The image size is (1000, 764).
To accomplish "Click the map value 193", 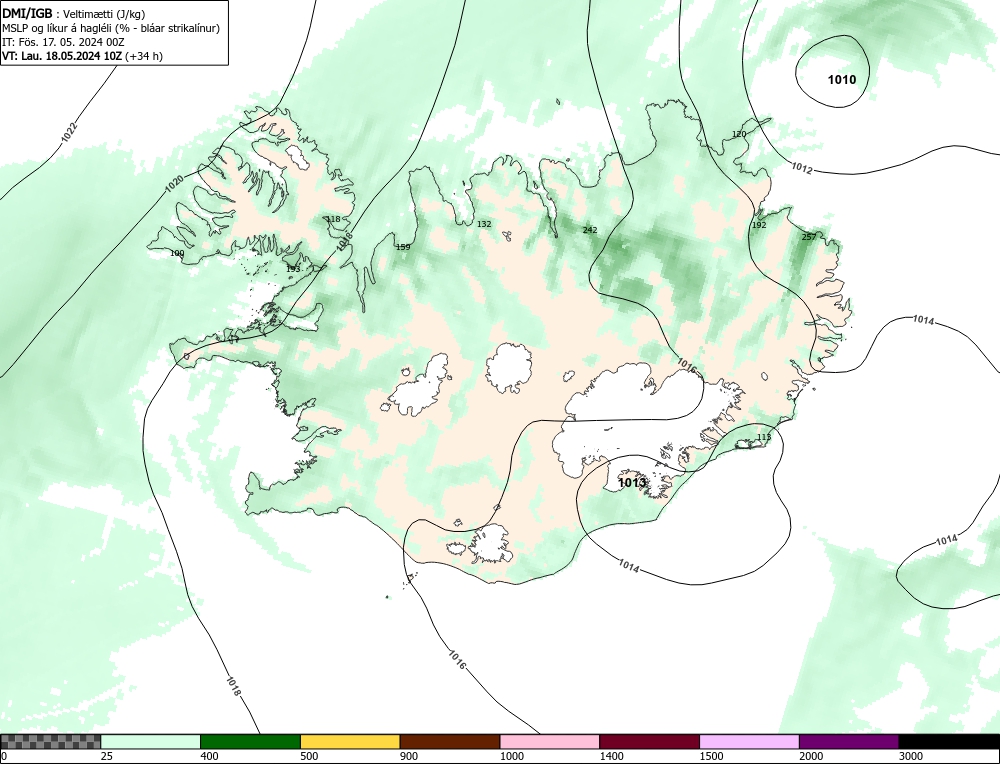I will [293, 269].
